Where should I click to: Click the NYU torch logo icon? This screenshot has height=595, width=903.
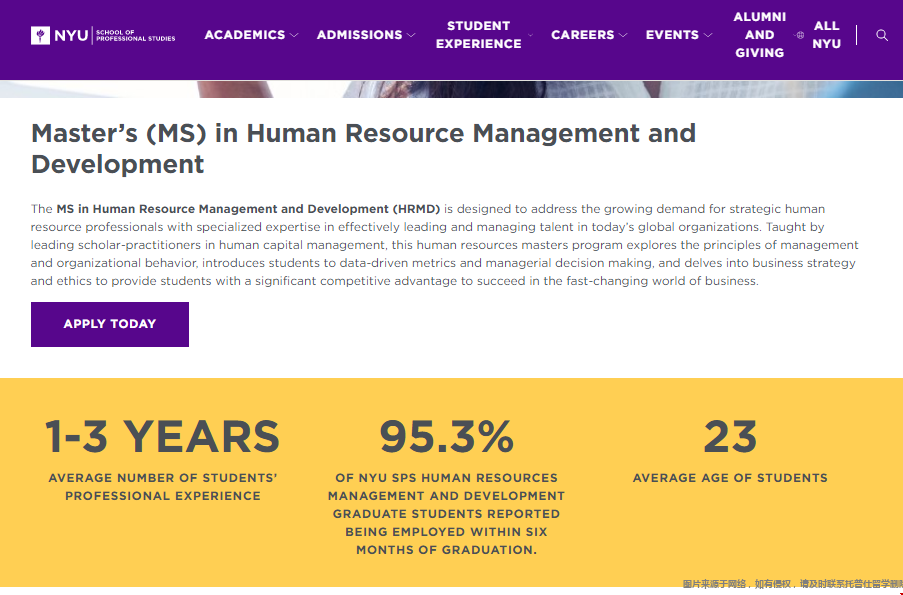(40, 35)
